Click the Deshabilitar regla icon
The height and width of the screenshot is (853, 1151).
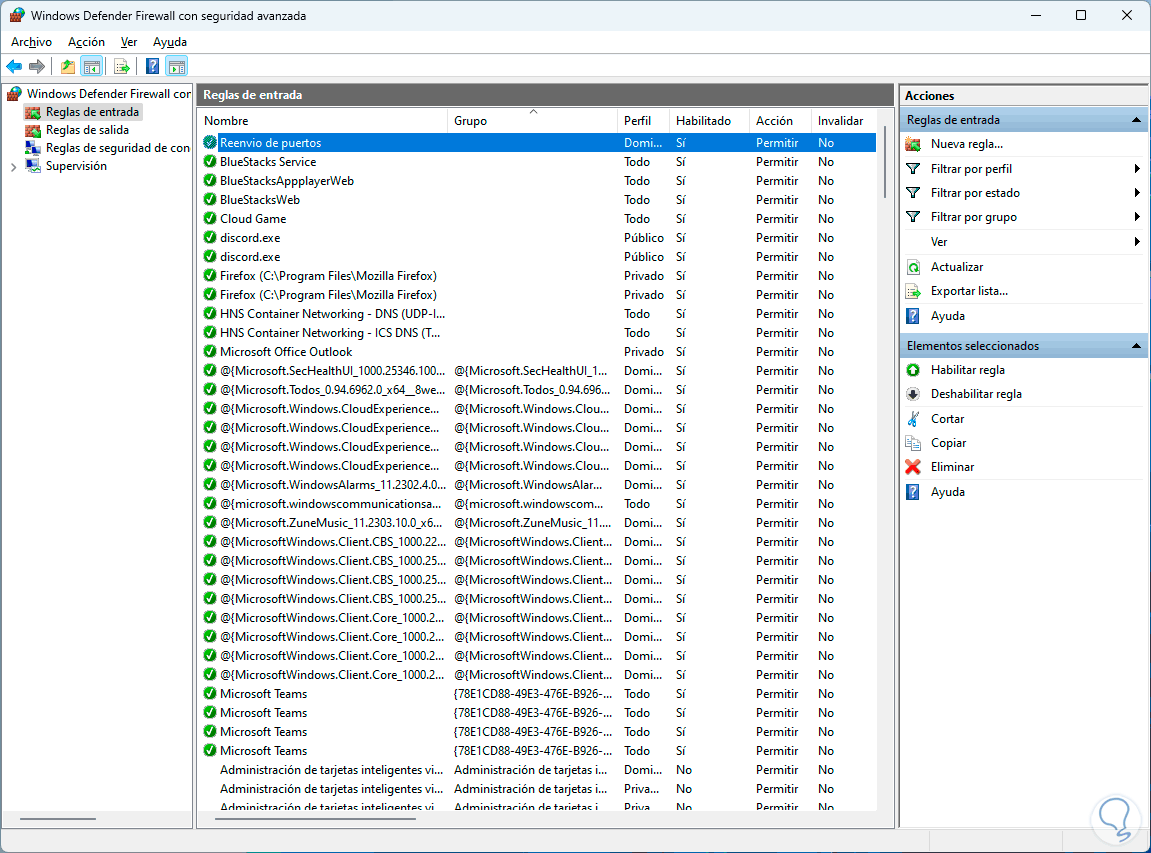pyautogui.click(x=913, y=394)
